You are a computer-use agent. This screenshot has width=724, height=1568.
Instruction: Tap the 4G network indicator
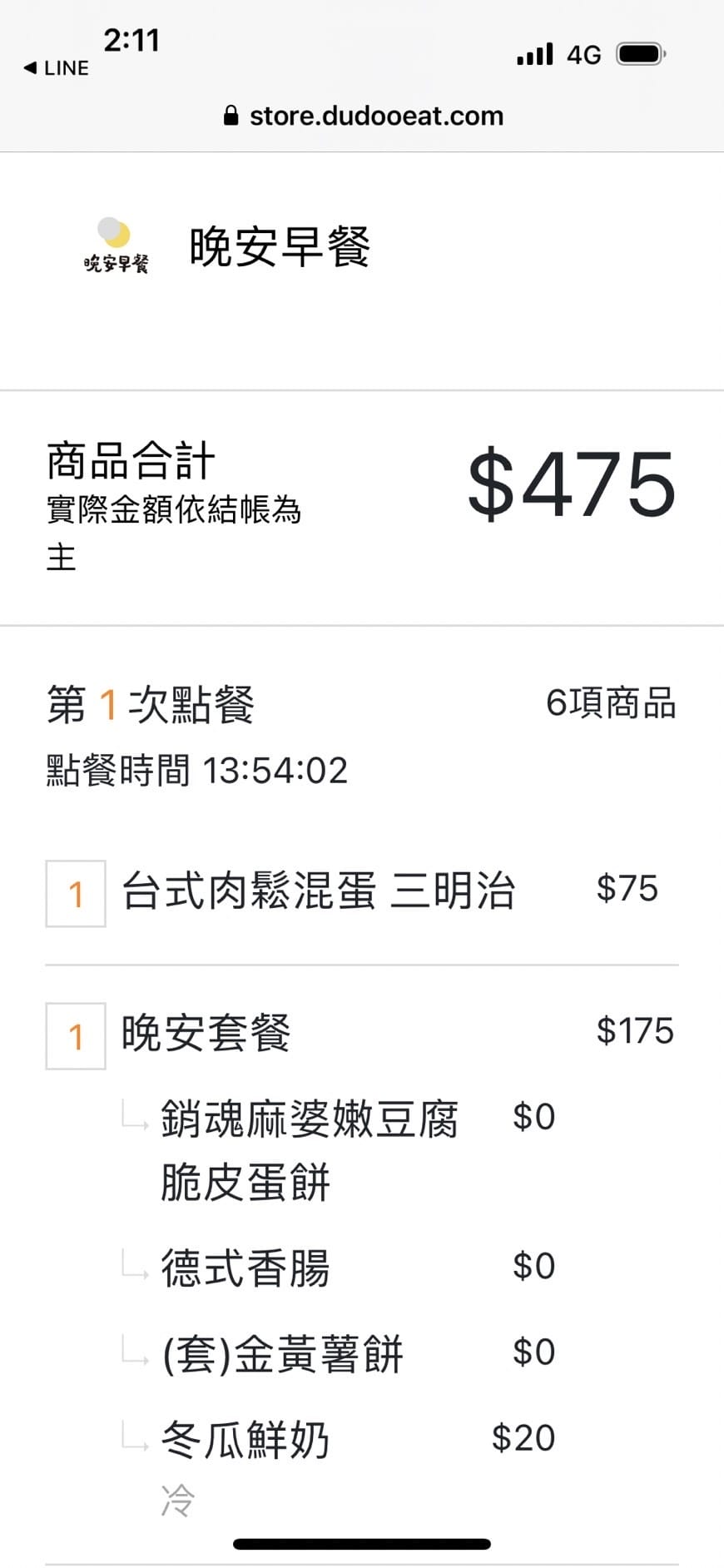point(583,55)
